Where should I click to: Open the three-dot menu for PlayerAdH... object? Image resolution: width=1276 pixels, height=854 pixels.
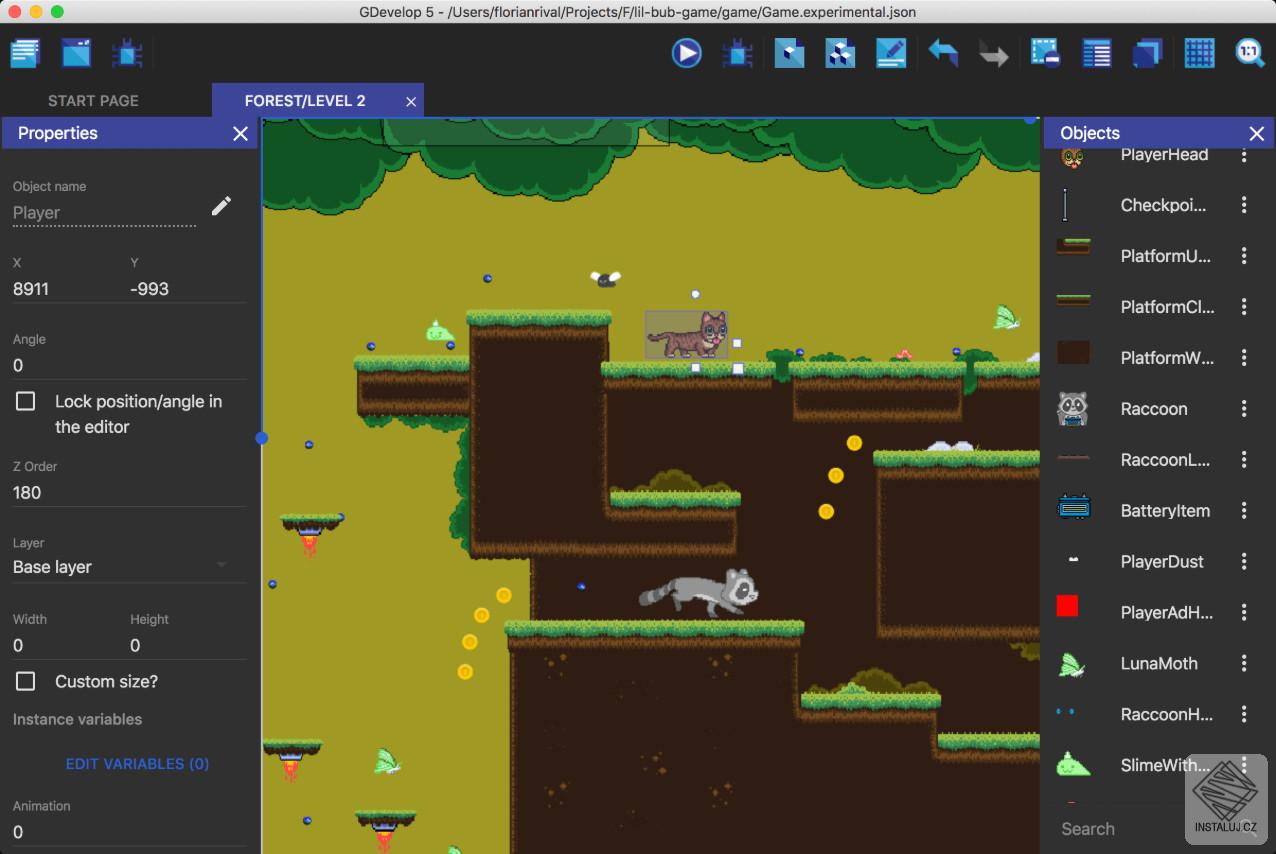(1244, 612)
